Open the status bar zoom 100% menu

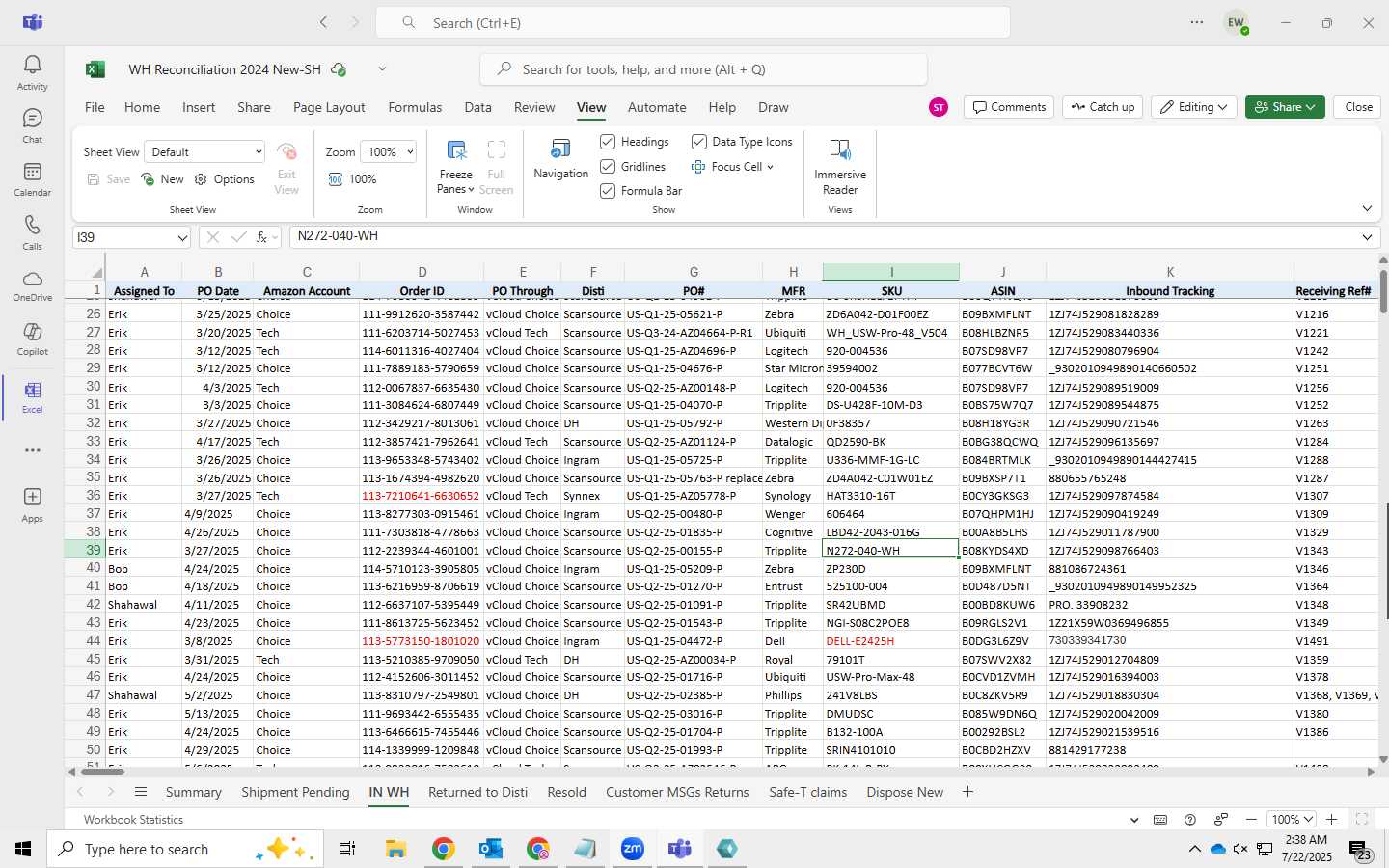point(1293,819)
